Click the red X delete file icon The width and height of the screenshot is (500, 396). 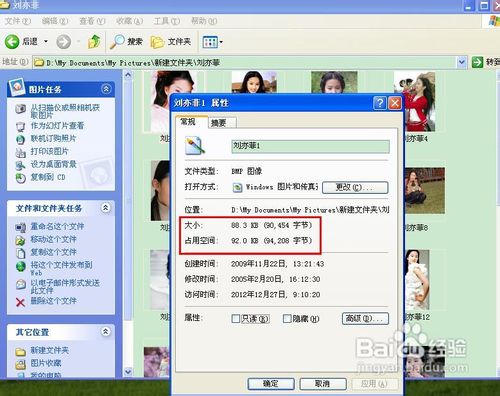(x=21, y=302)
